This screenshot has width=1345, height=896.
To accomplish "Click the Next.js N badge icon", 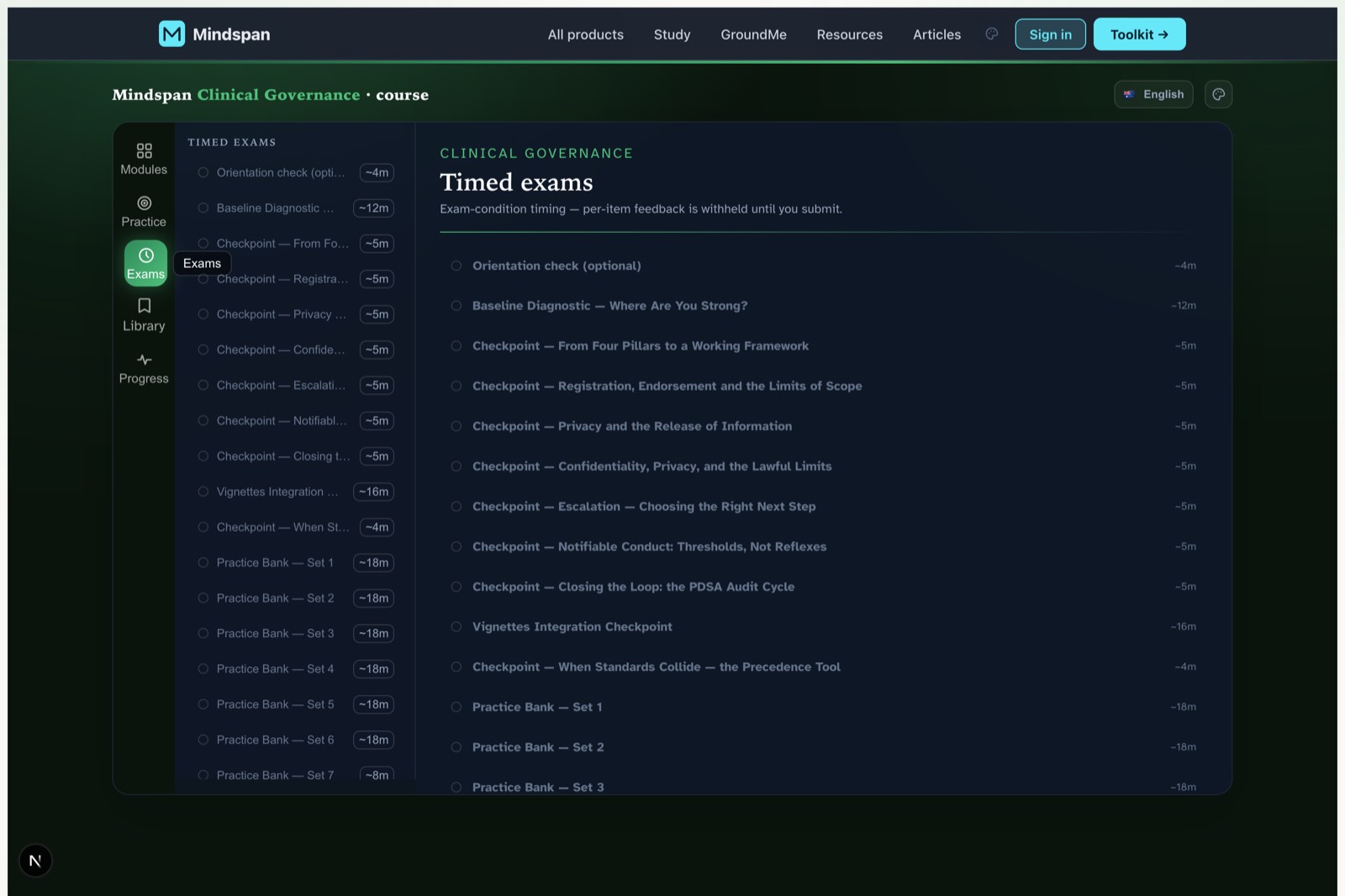I will pyautogui.click(x=35, y=860).
